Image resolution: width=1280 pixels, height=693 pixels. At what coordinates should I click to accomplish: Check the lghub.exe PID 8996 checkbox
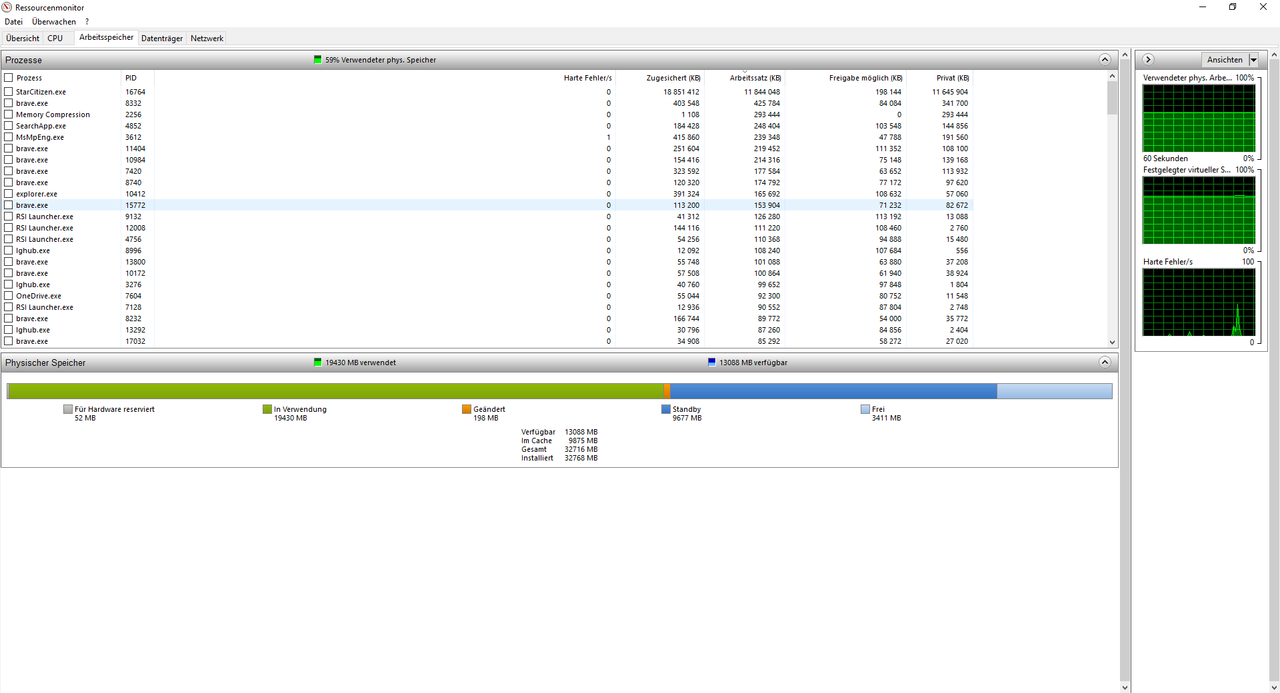pyautogui.click(x=9, y=250)
